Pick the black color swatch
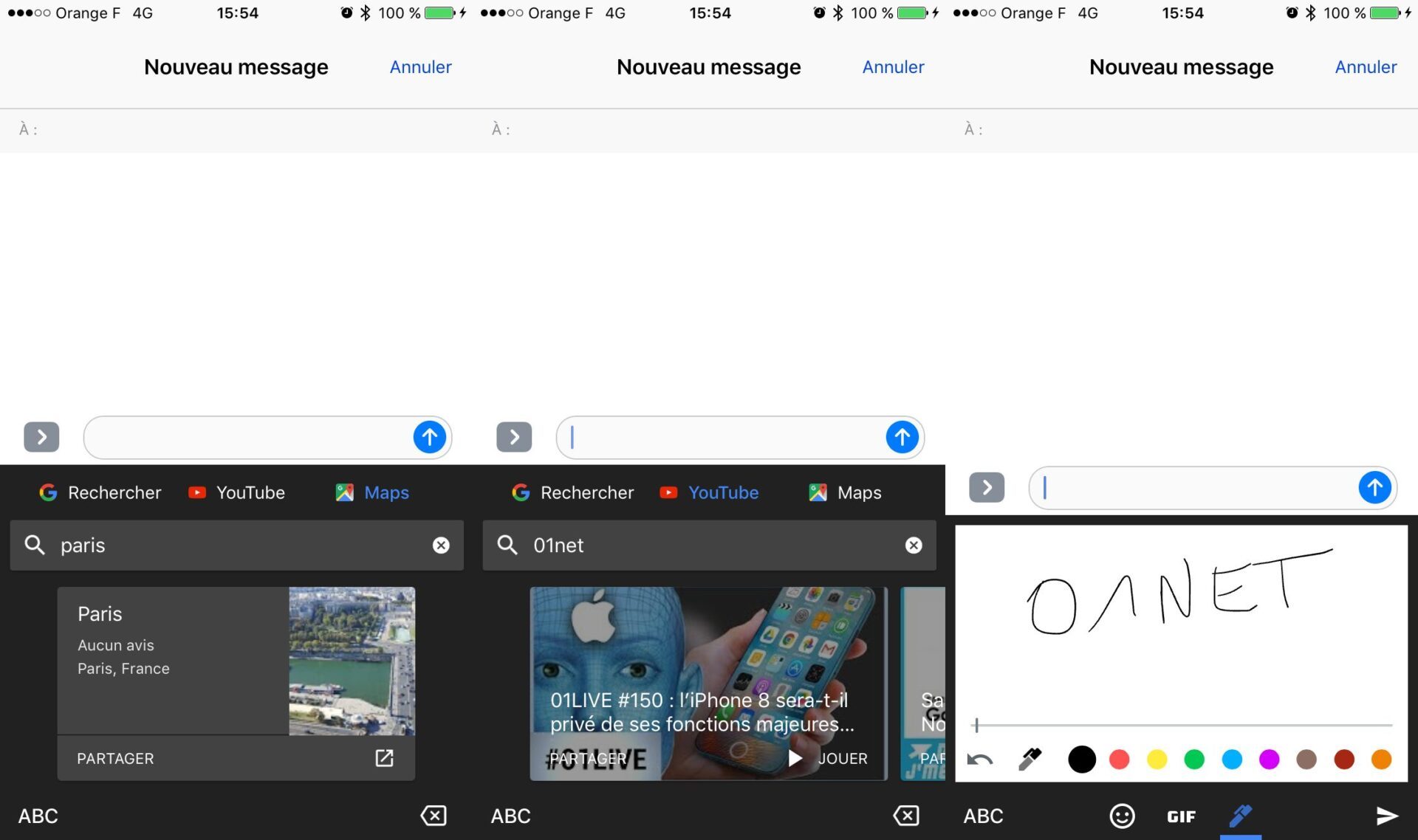 [1082, 759]
